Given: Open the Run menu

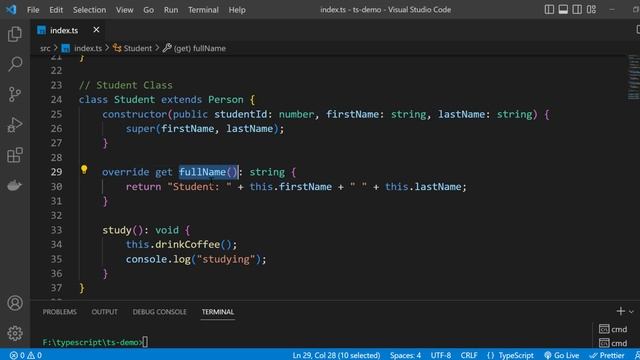Looking at the screenshot, I should 171,10.
